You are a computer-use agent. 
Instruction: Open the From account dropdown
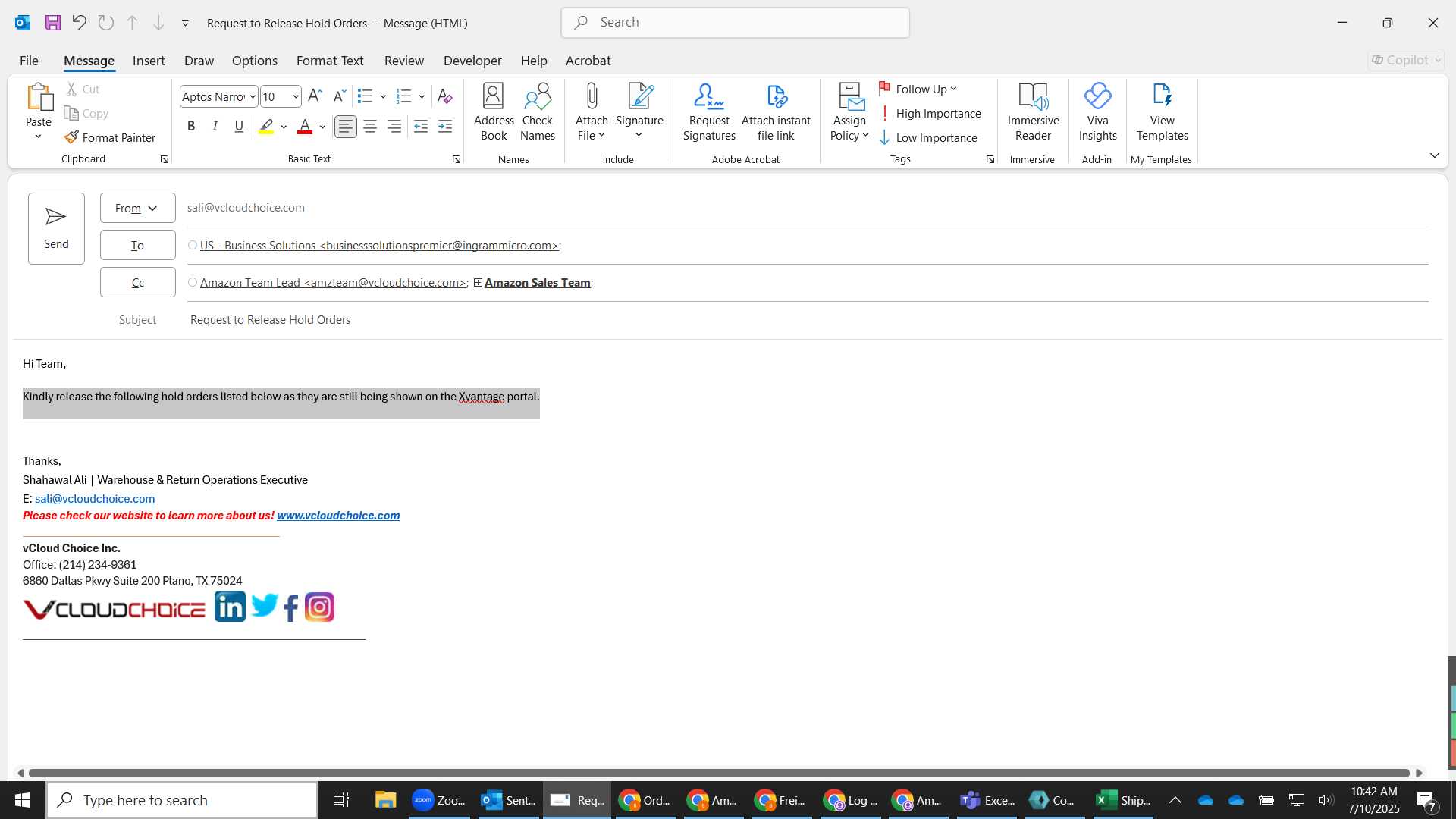click(x=137, y=208)
